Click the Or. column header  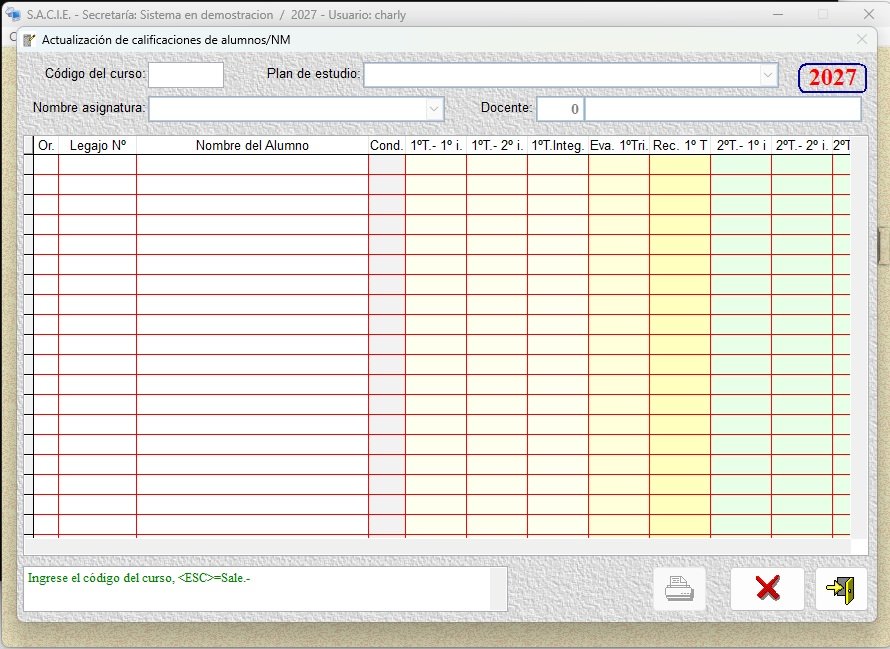click(x=46, y=146)
